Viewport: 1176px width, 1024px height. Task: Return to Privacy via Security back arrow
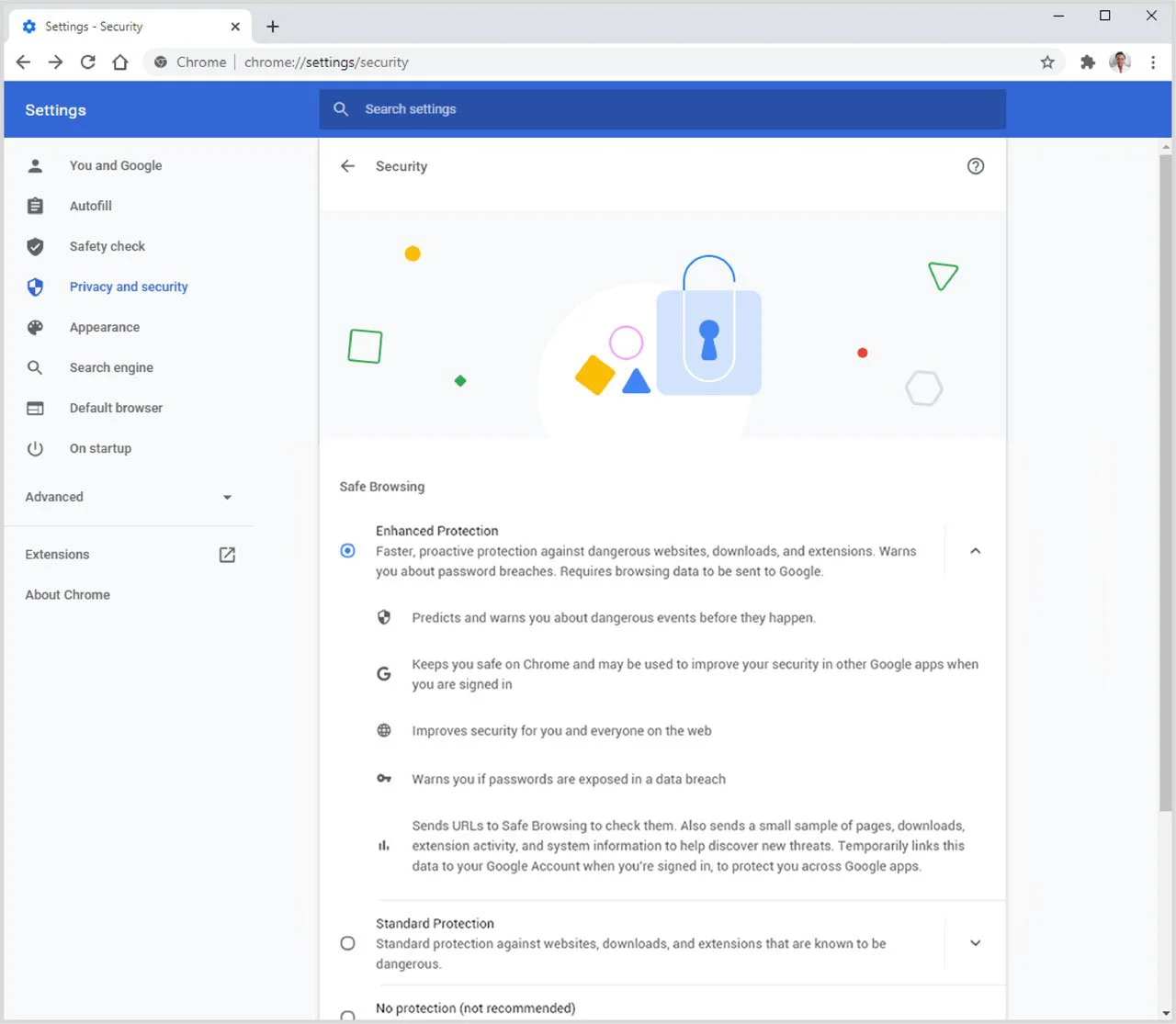pyautogui.click(x=347, y=166)
